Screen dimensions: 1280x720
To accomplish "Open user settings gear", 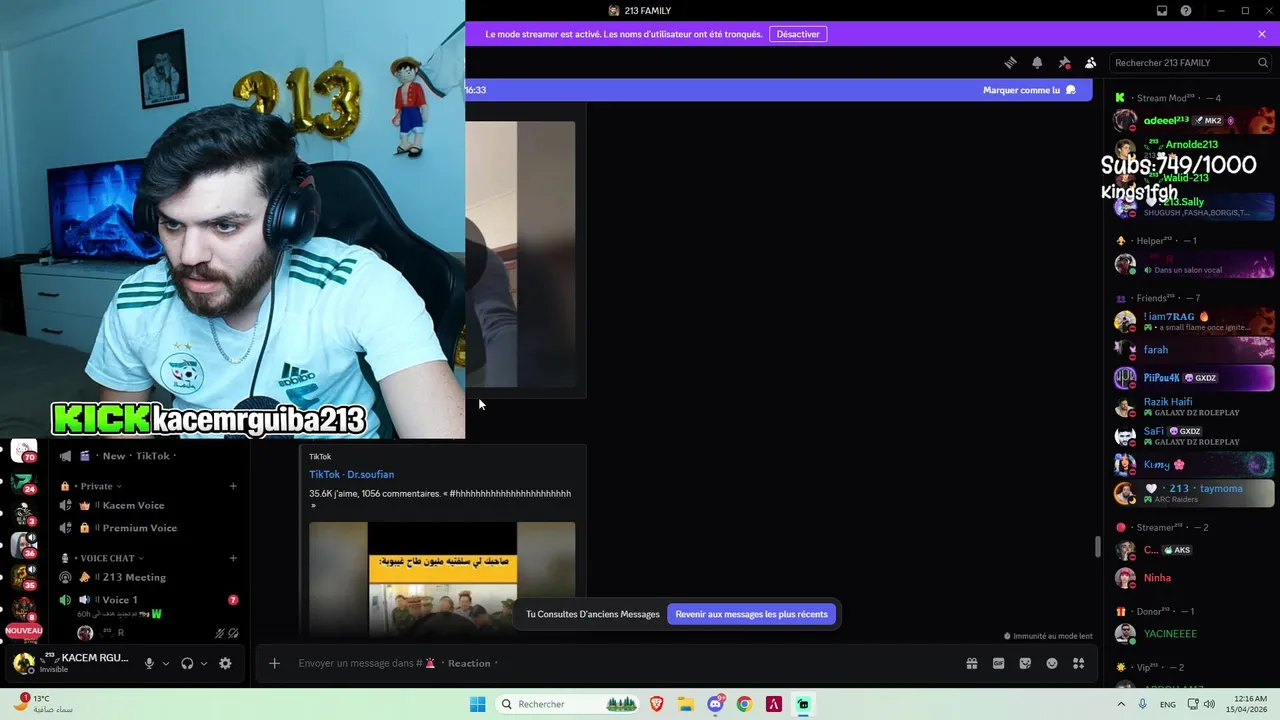I will click(225, 663).
